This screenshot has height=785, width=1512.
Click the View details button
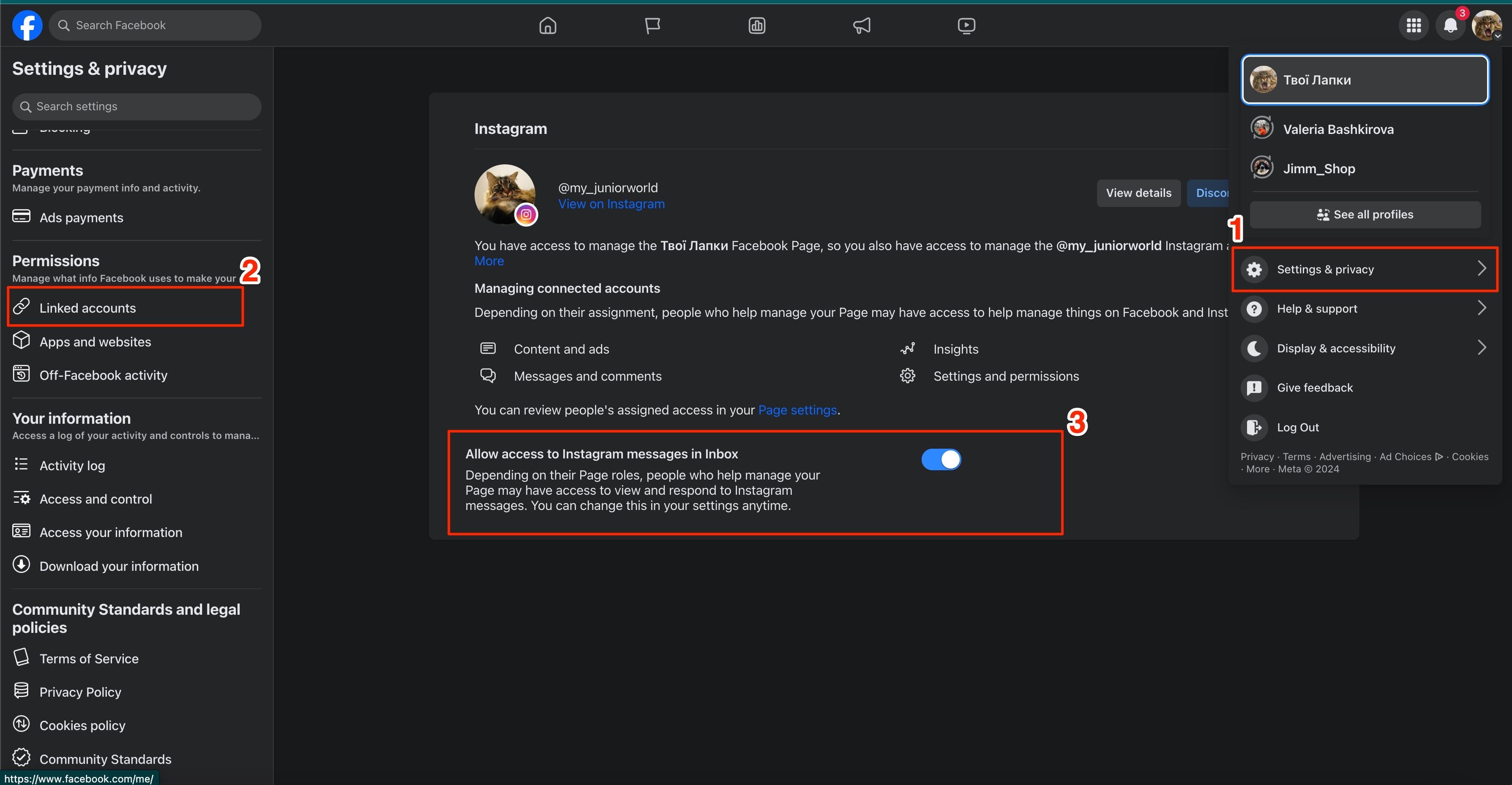1138,193
